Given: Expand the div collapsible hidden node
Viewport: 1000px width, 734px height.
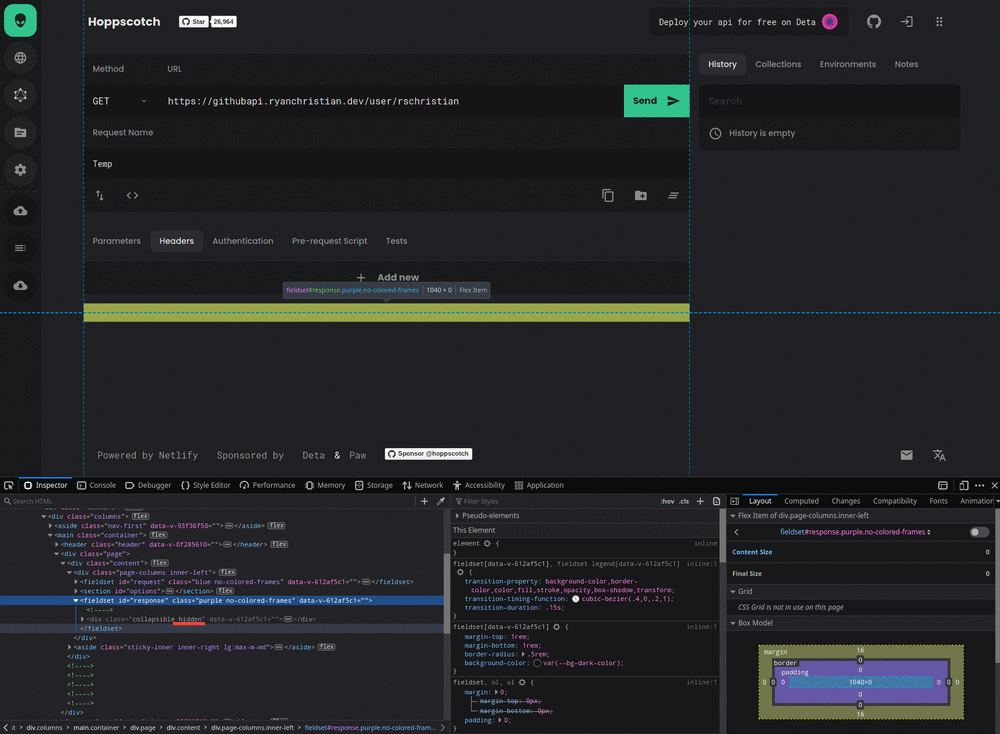Looking at the screenshot, I should pyautogui.click(x=82, y=619).
